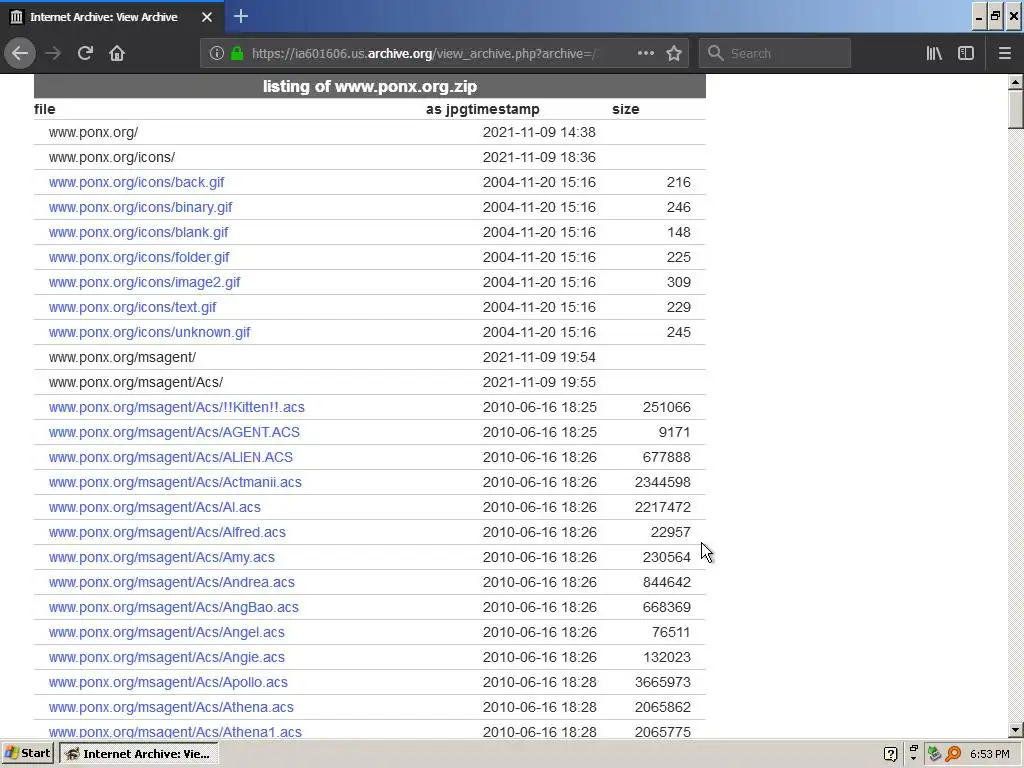
Task: Open the Angel.acs file link
Action: click(167, 632)
